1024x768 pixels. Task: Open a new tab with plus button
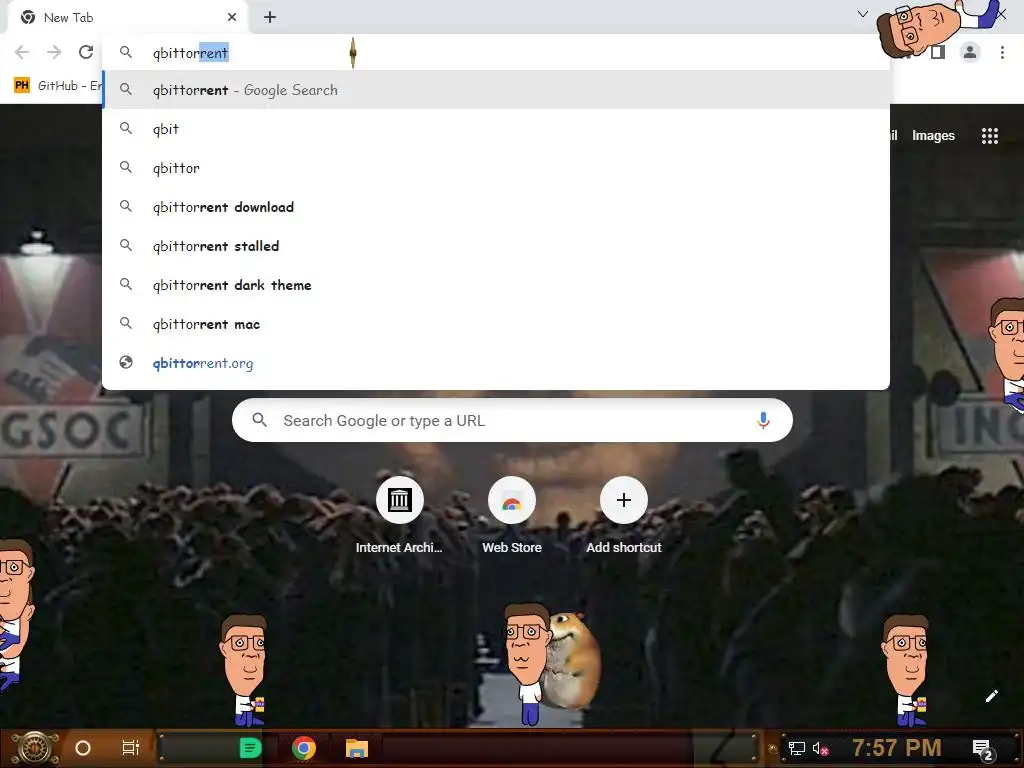pos(270,18)
